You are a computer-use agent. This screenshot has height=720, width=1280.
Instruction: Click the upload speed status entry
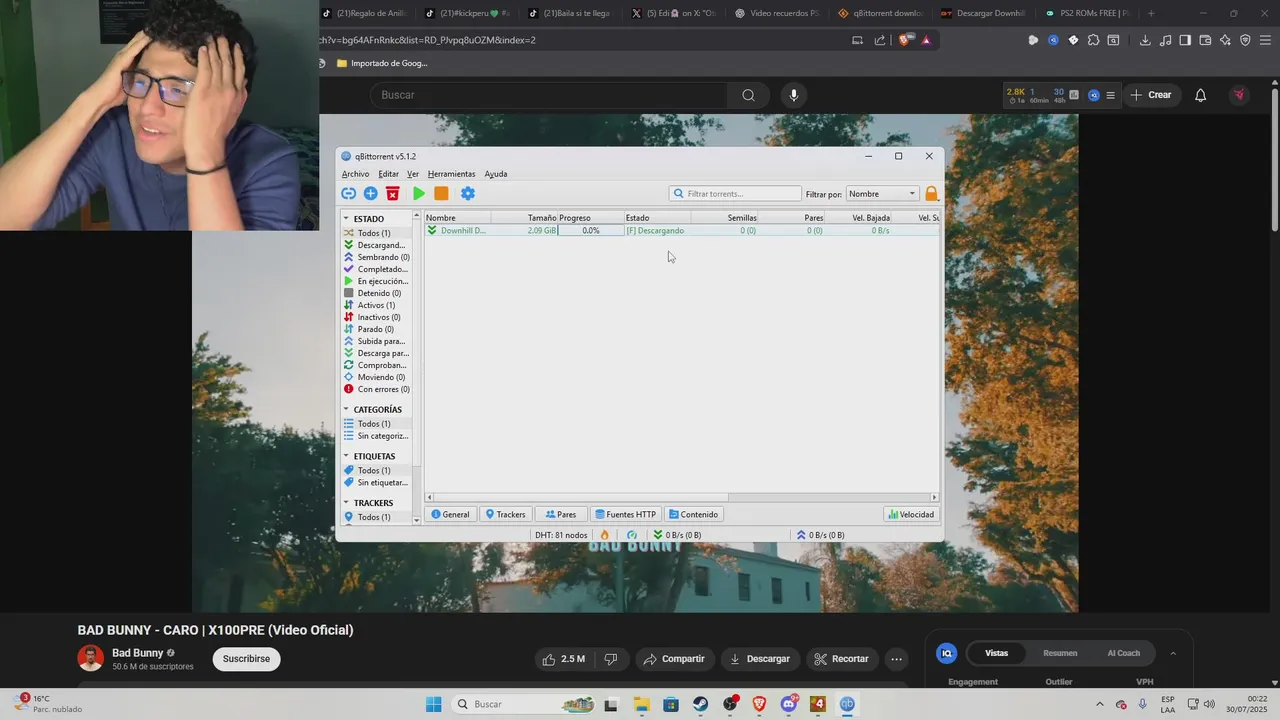click(820, 535)
